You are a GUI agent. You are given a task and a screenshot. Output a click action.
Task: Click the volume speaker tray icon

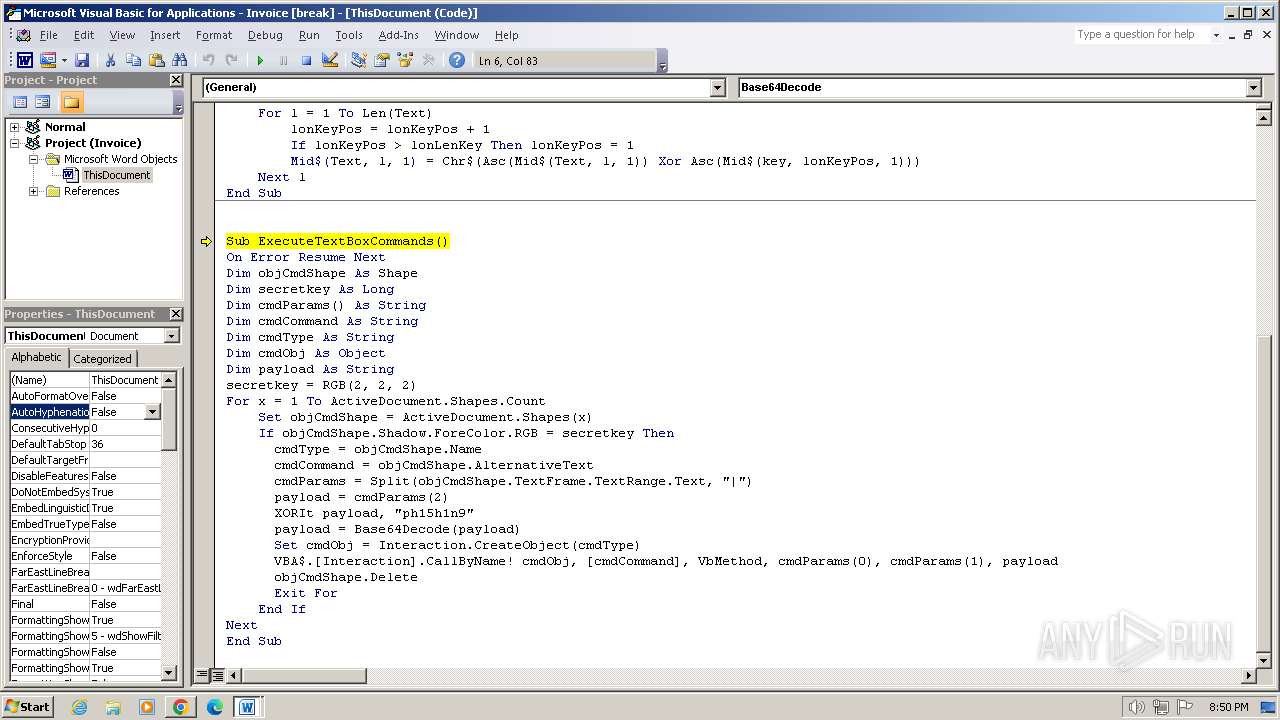click(1136, 707)
